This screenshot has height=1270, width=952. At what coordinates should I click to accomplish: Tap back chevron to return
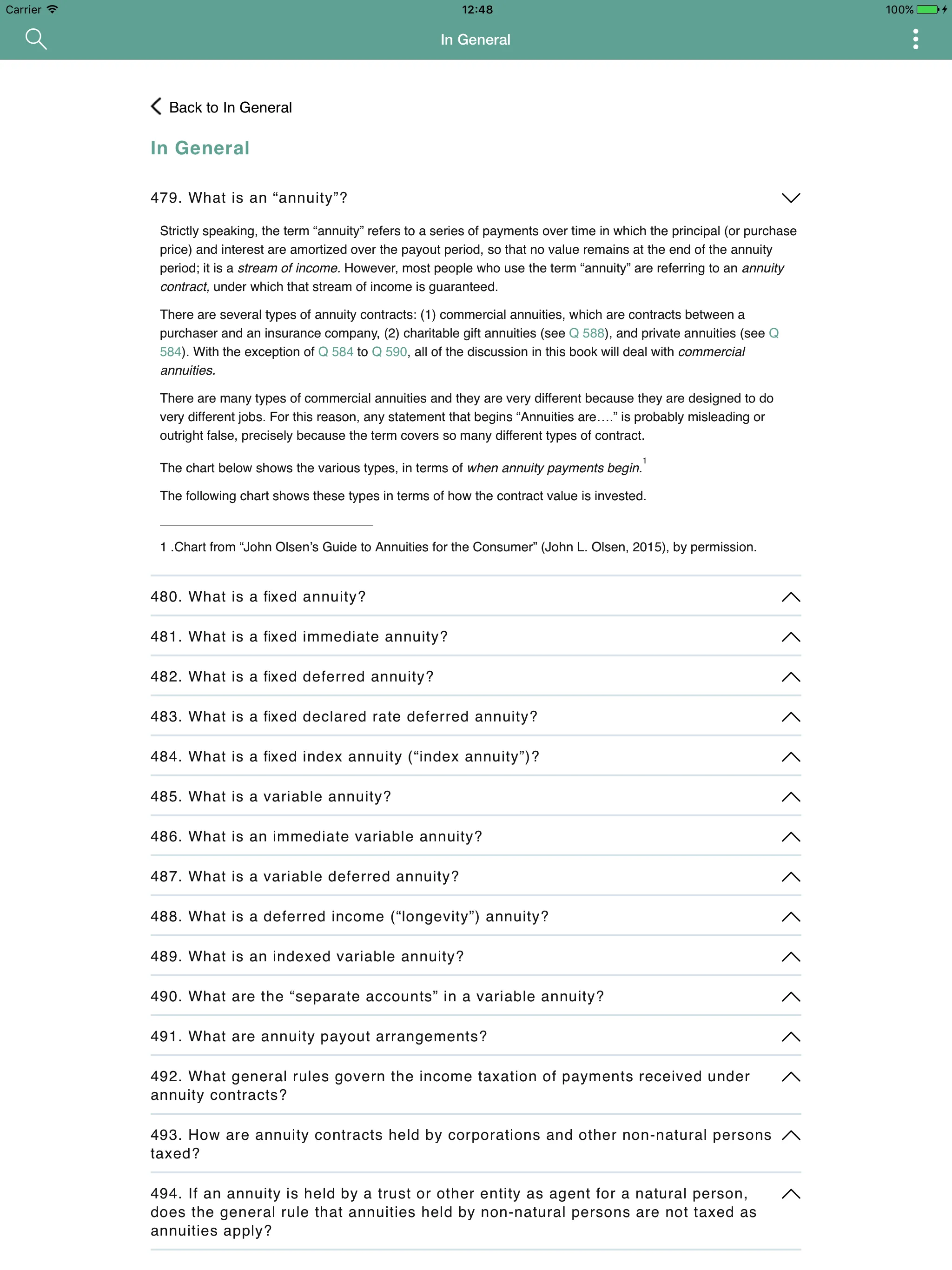tap(154, 107)
